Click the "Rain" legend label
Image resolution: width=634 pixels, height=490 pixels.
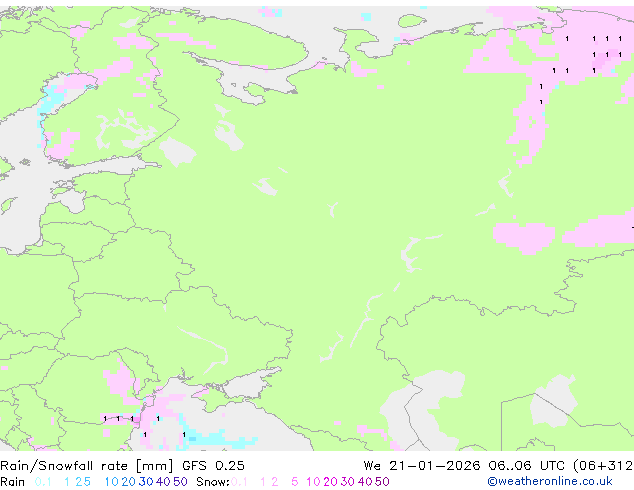coord(13,482)
